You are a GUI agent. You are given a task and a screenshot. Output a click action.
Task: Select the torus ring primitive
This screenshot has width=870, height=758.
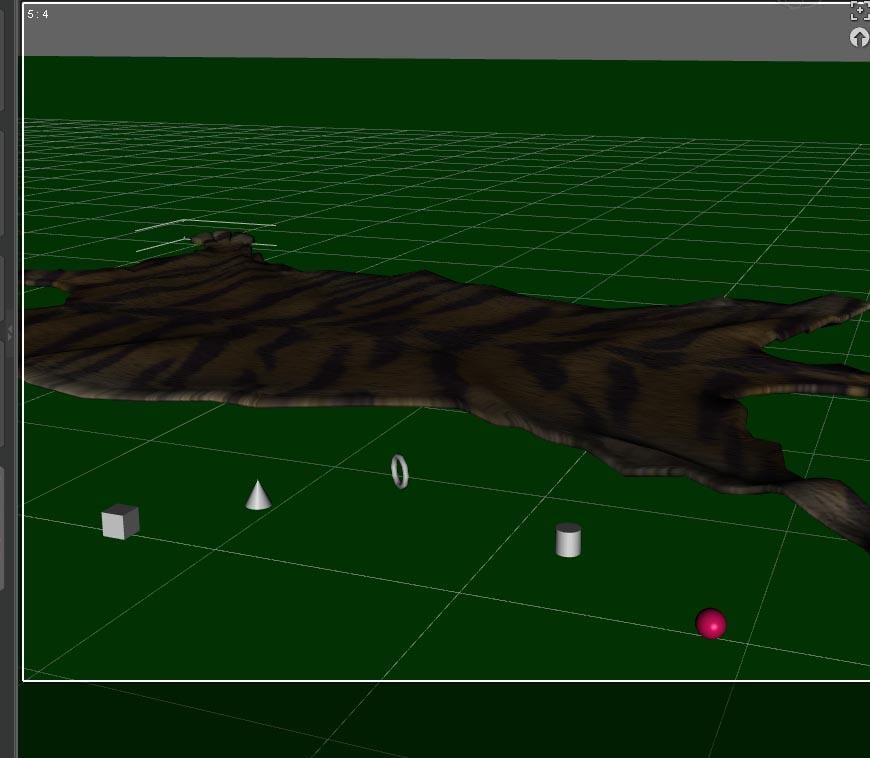399,472
